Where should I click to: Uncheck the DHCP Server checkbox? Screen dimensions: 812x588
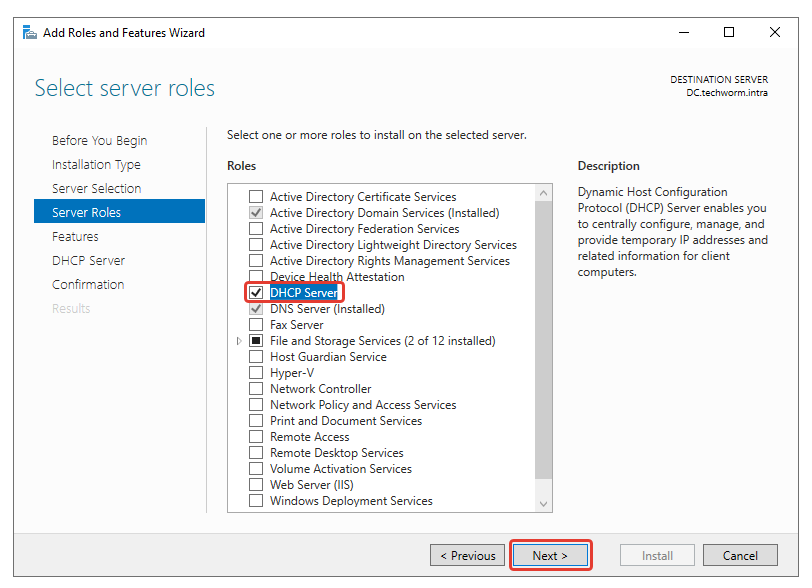[257, 293]
